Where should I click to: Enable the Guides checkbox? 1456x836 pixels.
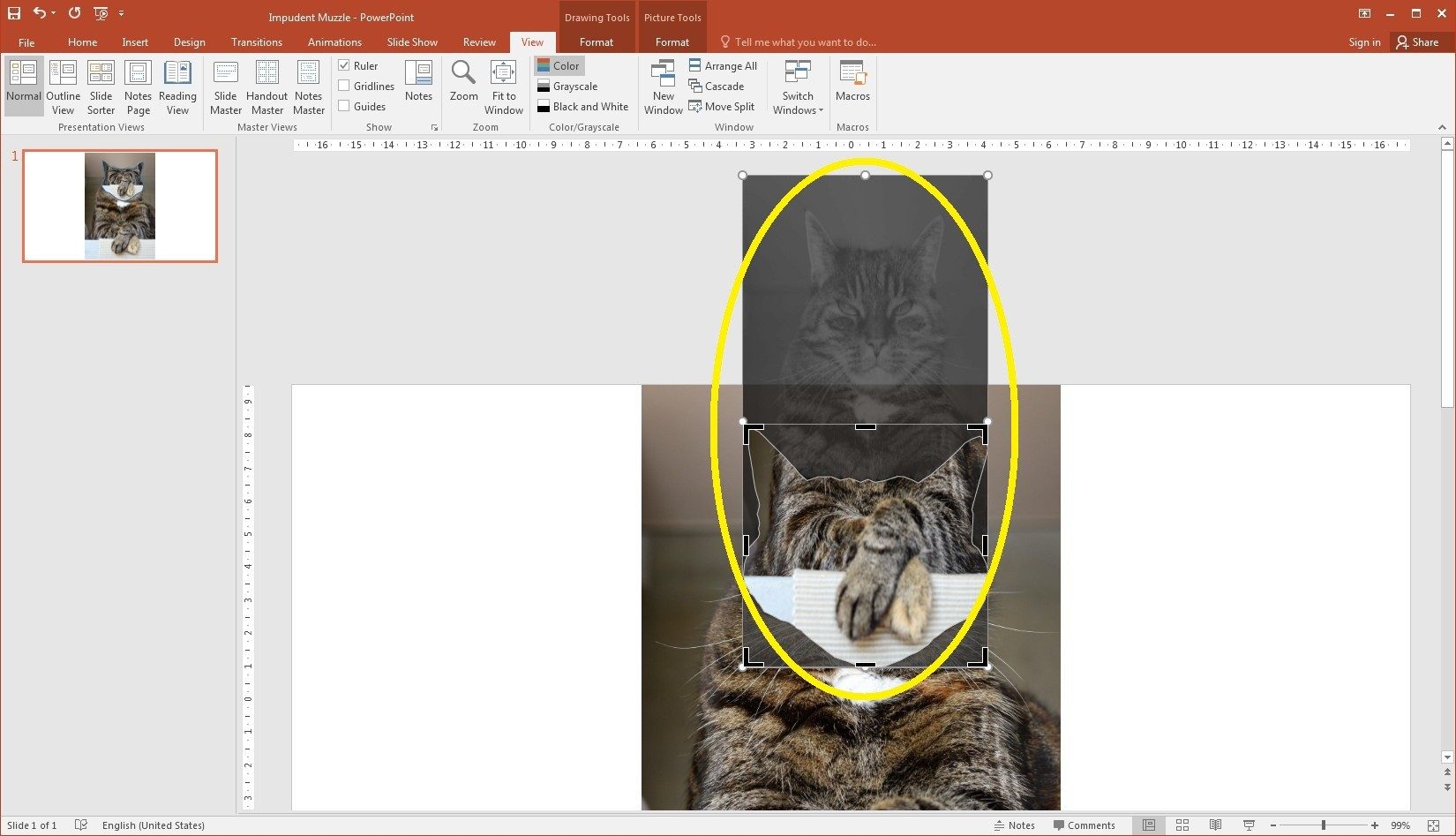click(x=343, y=106)
